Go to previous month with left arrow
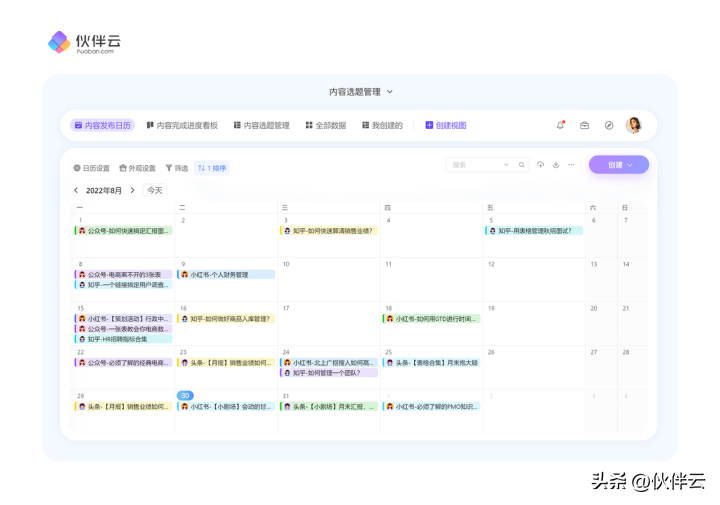Viewport: 720px width, 505px height. pyautogui.click(x=76, y=190)
